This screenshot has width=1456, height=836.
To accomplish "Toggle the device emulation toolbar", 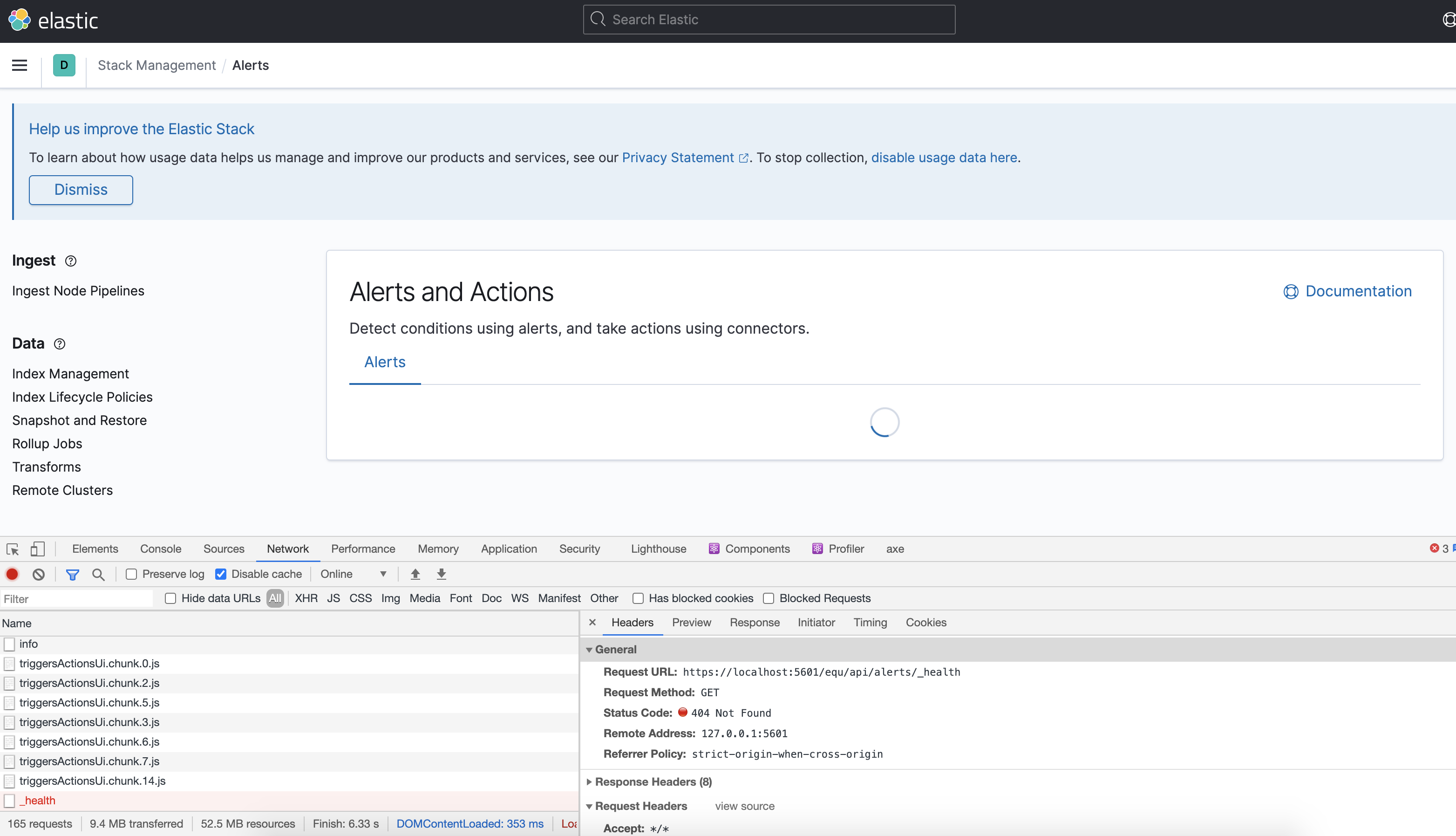I will [37, 549].
